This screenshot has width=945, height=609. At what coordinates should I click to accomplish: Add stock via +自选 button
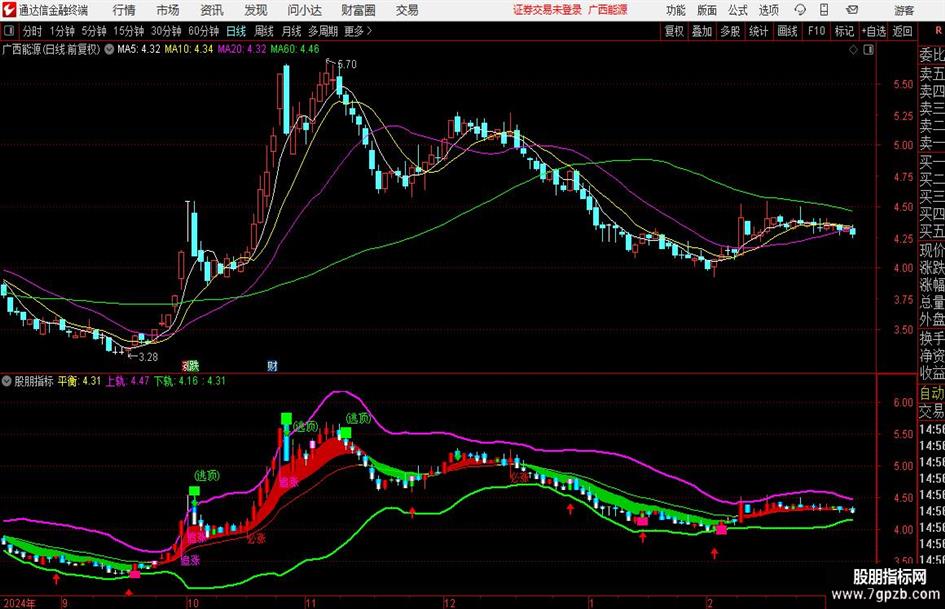873,31
